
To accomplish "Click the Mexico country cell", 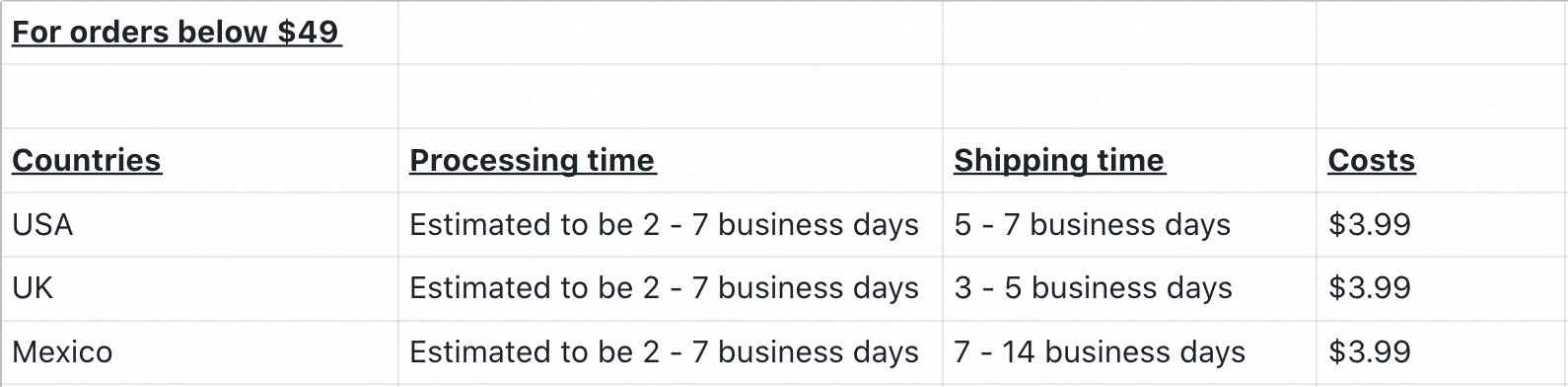I will [199, 351].
